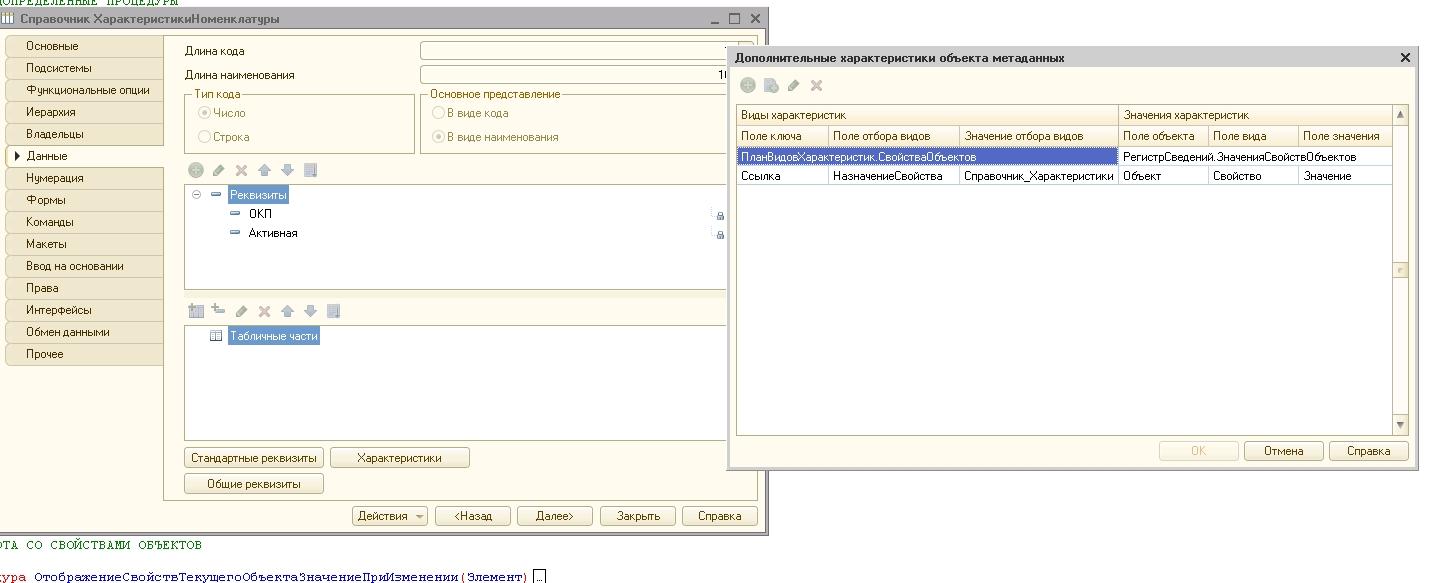Click the move-down arrow in attributes toolbar

(288, 170)
